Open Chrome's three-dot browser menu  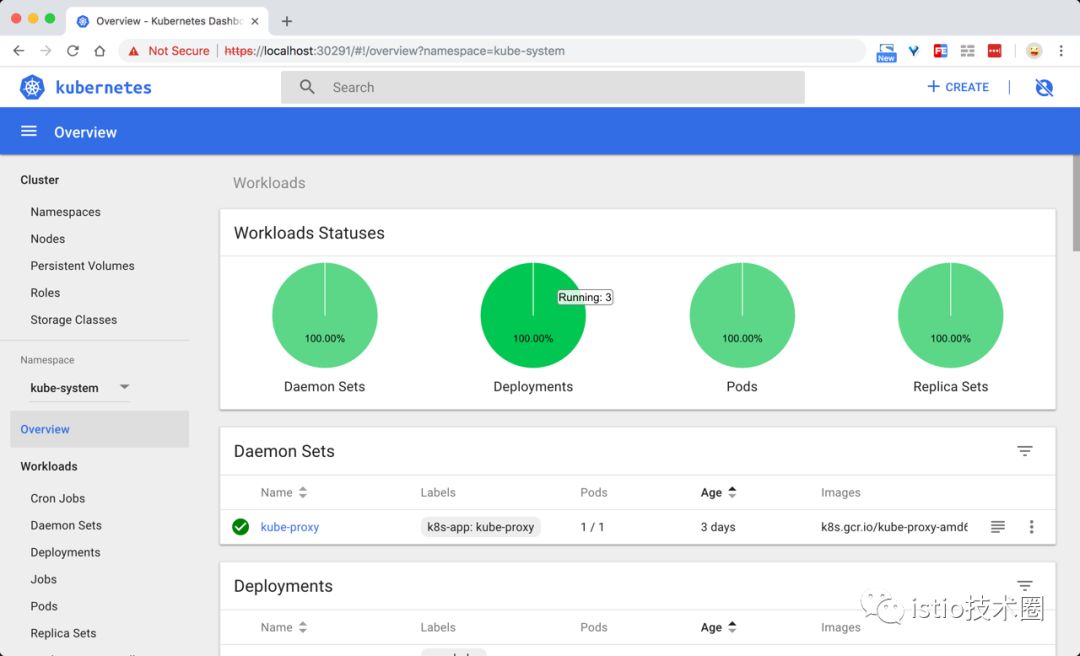click(x=1061, y=50)
